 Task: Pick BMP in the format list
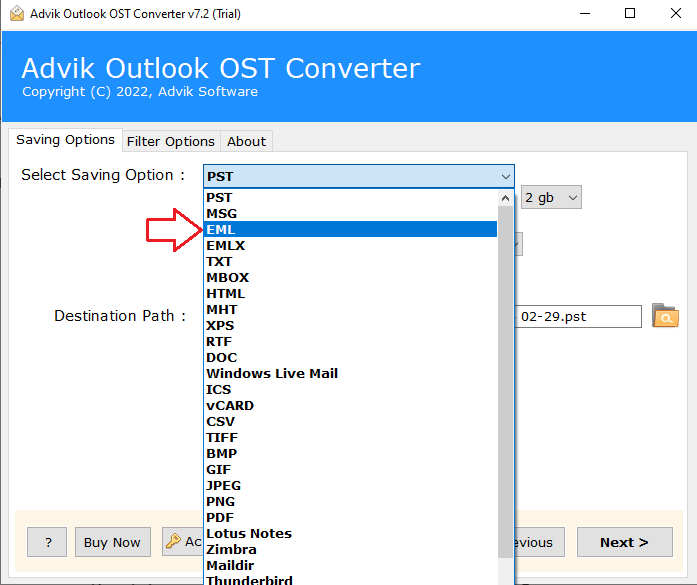(x=350, y=453)
